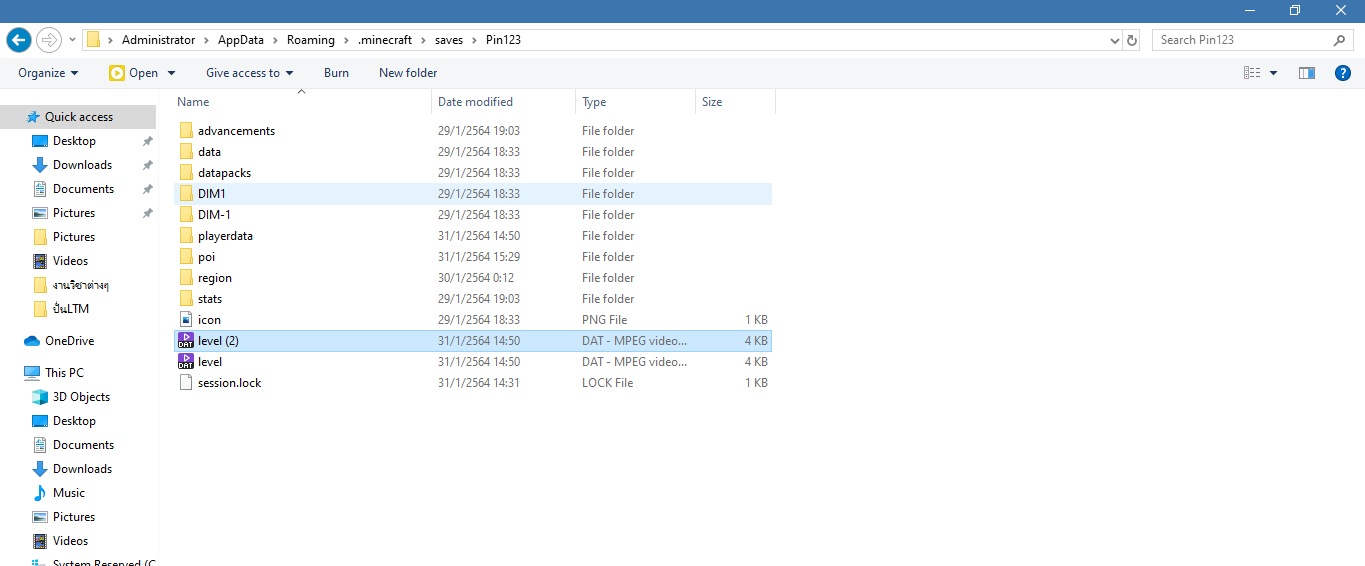Sort by the Date modified column
The image size is (1365, 566).
coord(504,102)
